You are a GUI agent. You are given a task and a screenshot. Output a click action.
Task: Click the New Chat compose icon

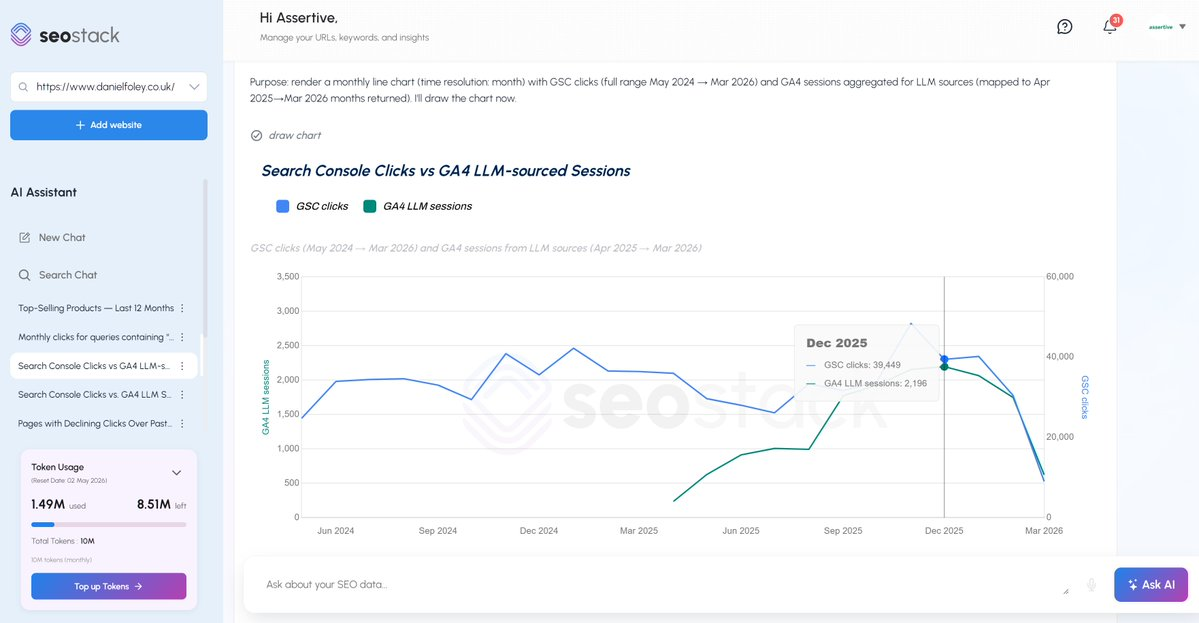[x=25, y=238]
